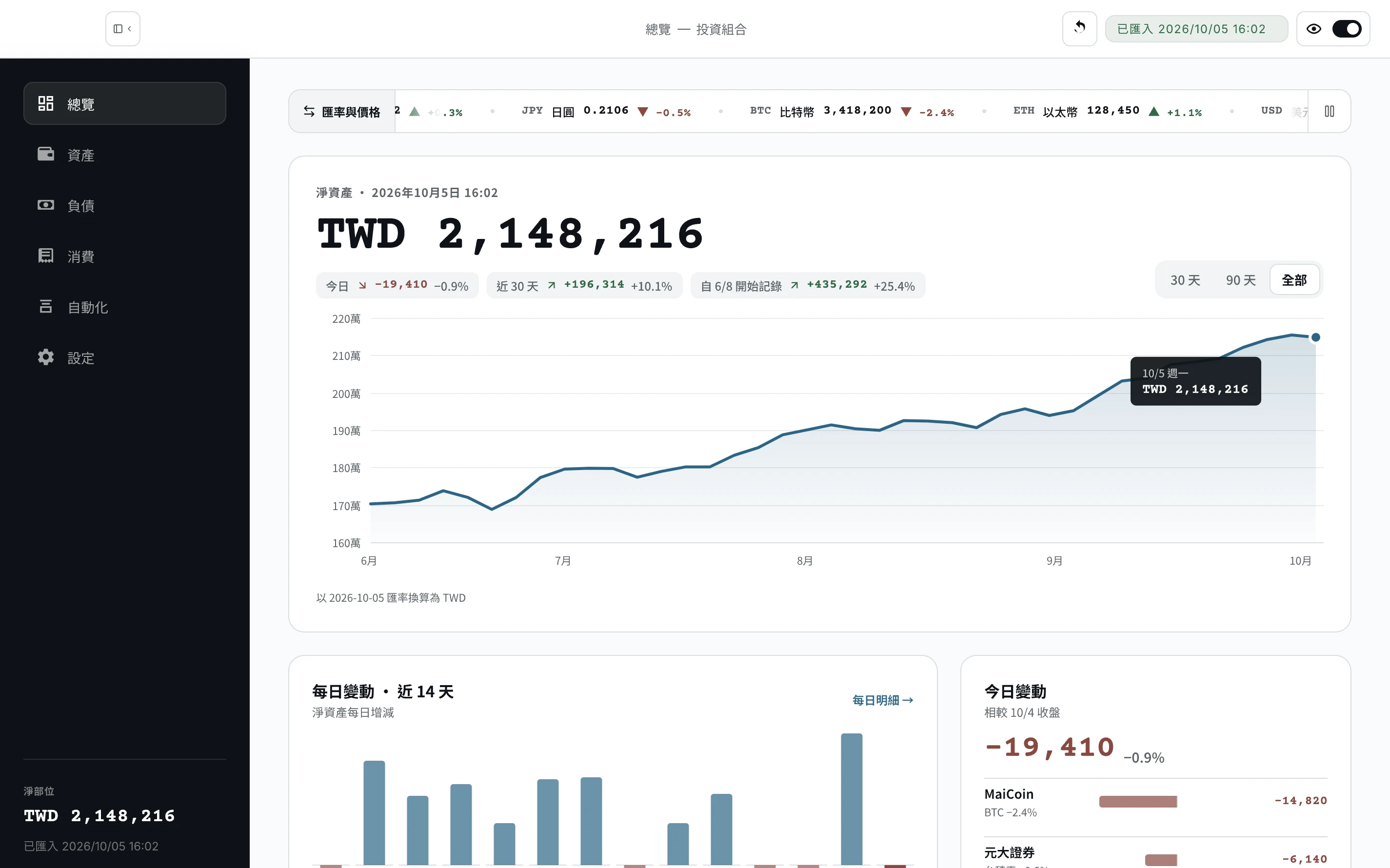Open 資產 via wallet icon
1390x868 pixels.
coord(46,154)
